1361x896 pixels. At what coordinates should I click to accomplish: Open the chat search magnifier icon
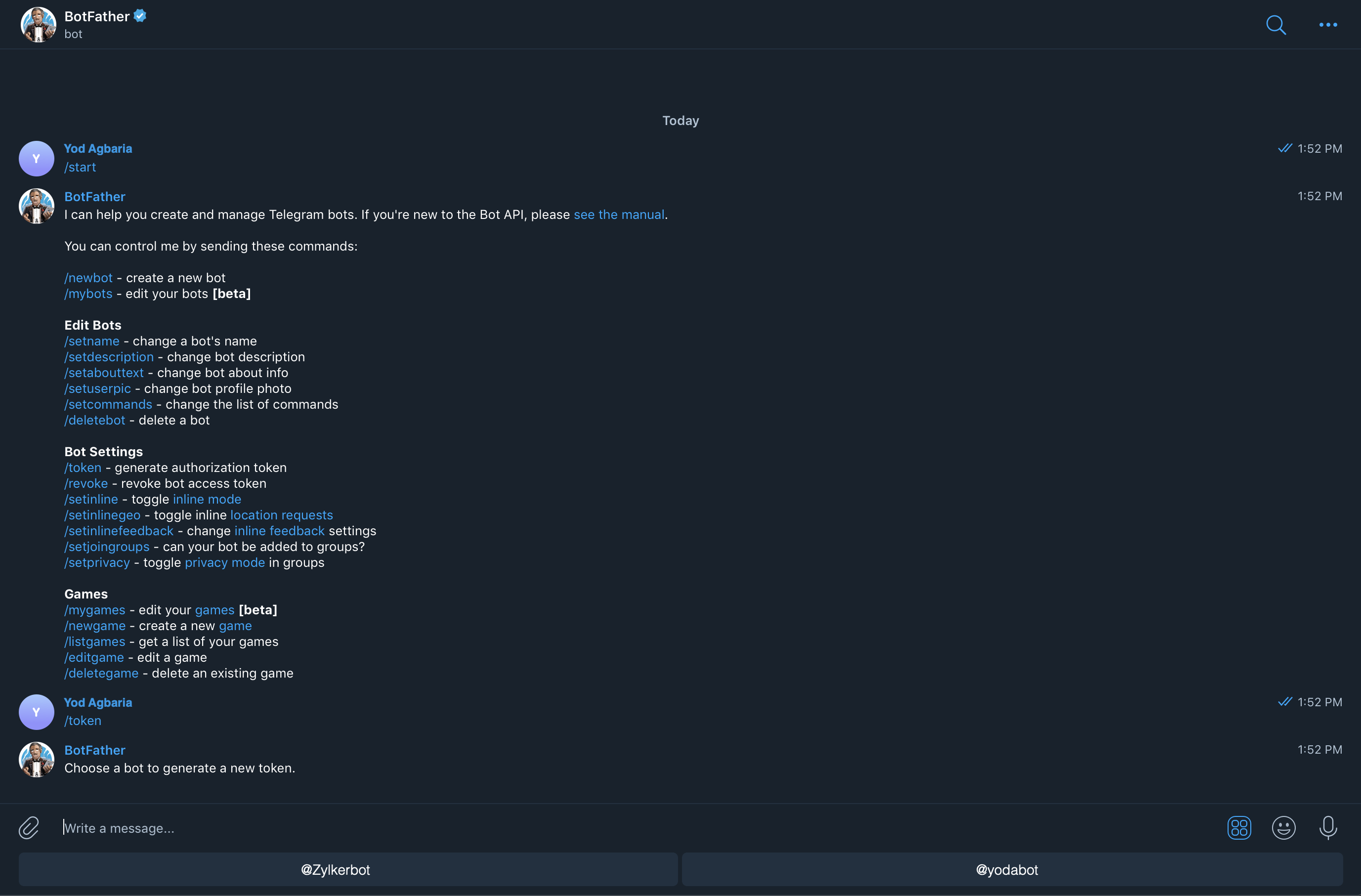coord(1276,25)
